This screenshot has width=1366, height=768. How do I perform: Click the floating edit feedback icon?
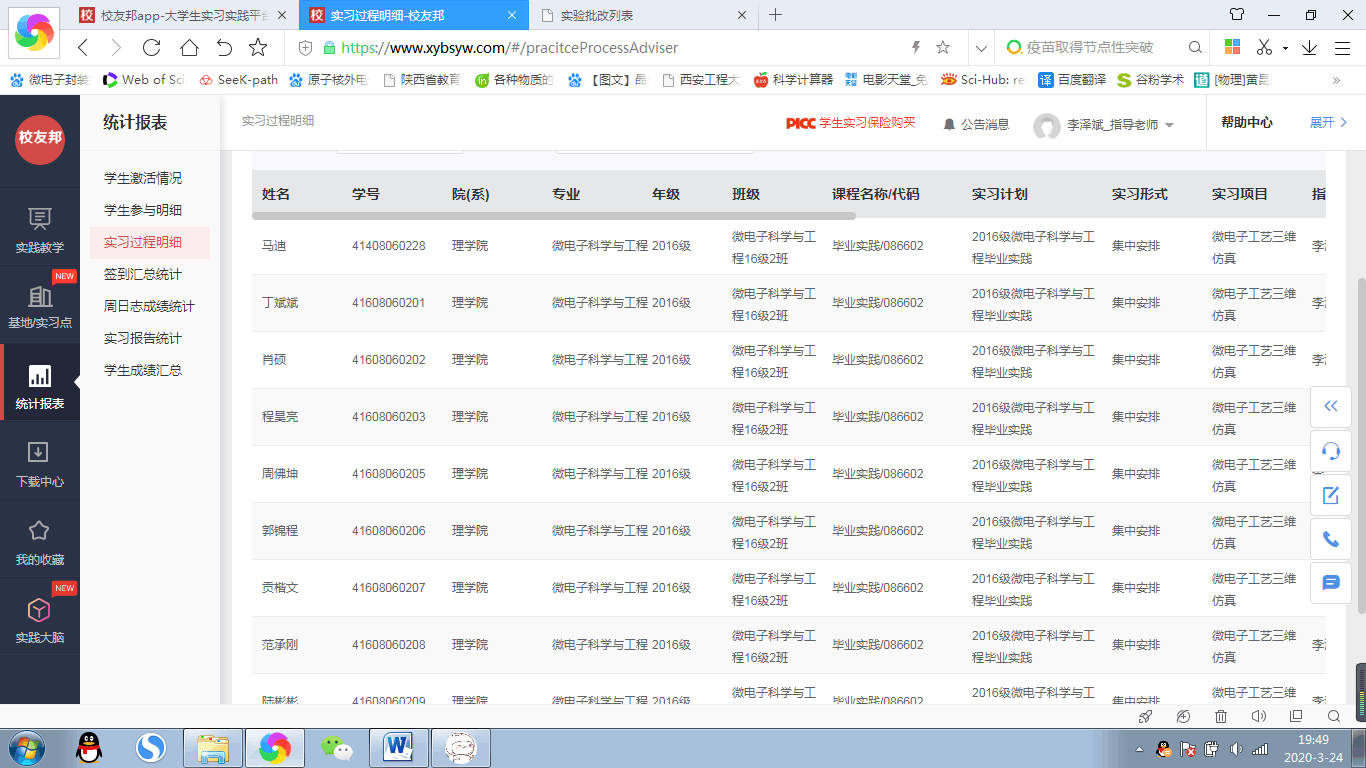click(1330, 495)
